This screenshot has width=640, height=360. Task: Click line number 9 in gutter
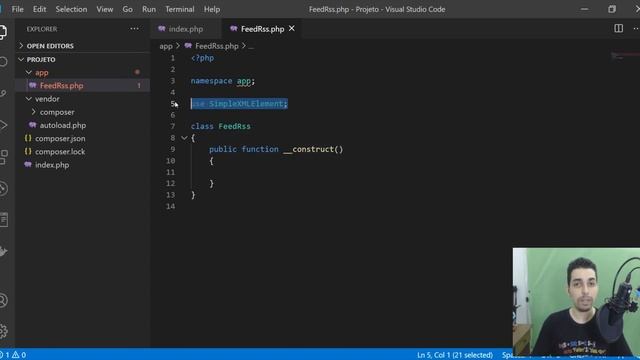(x=173, y=149)
